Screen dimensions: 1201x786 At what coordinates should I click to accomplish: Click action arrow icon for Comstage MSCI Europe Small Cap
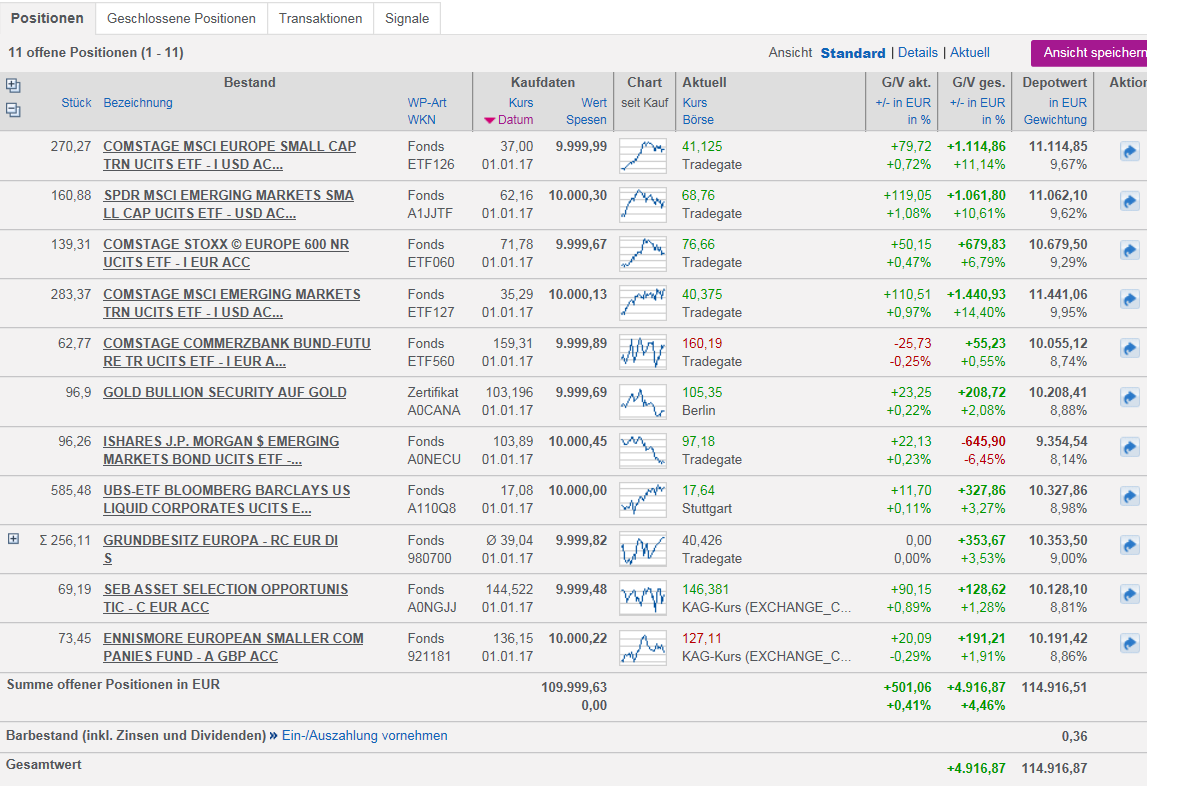point(1129,152)
